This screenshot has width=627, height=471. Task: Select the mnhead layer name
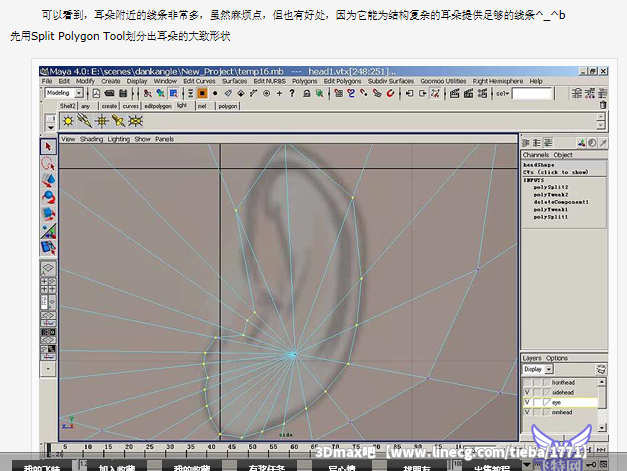(x=562, y=412)
